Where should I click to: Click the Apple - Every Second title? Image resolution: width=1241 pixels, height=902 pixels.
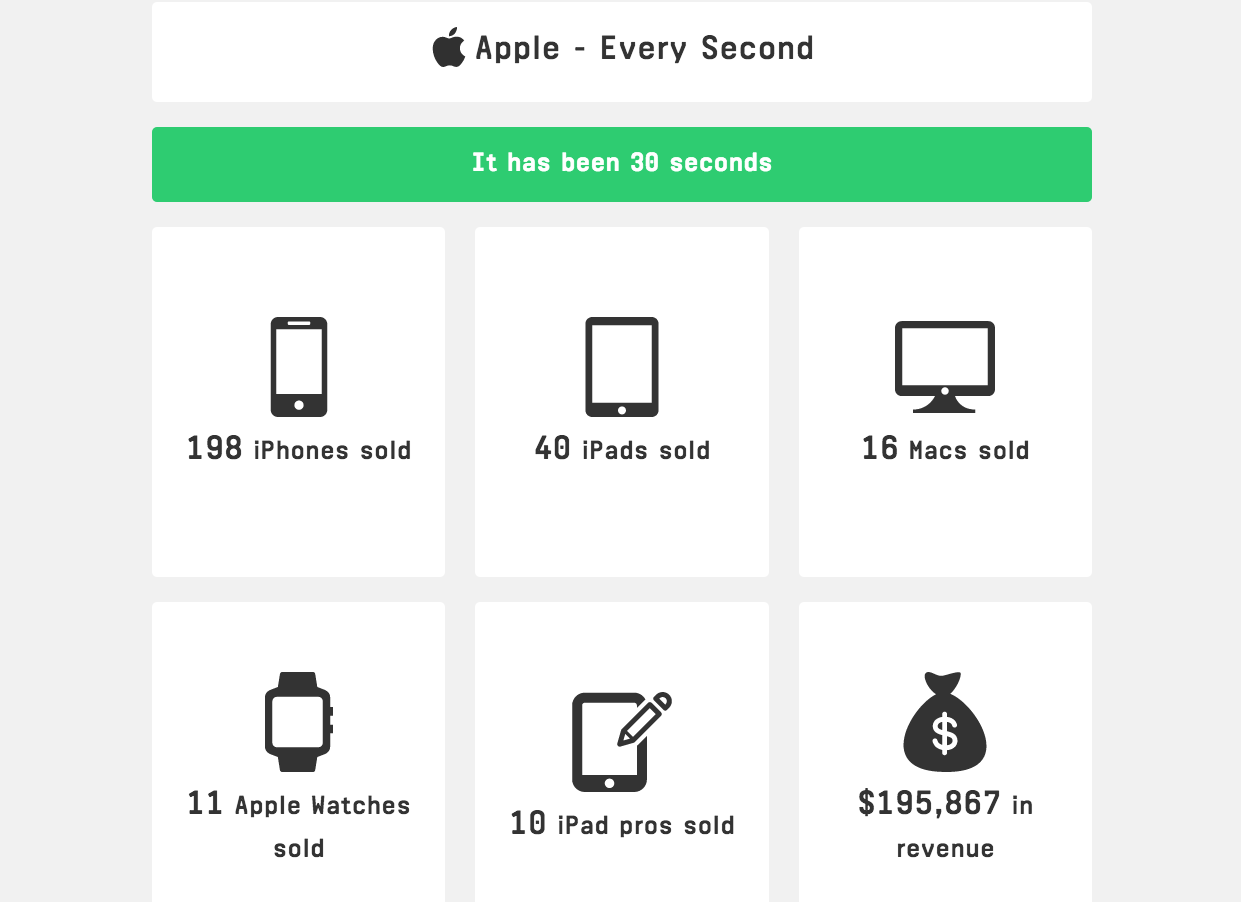[x=645, y=48]
